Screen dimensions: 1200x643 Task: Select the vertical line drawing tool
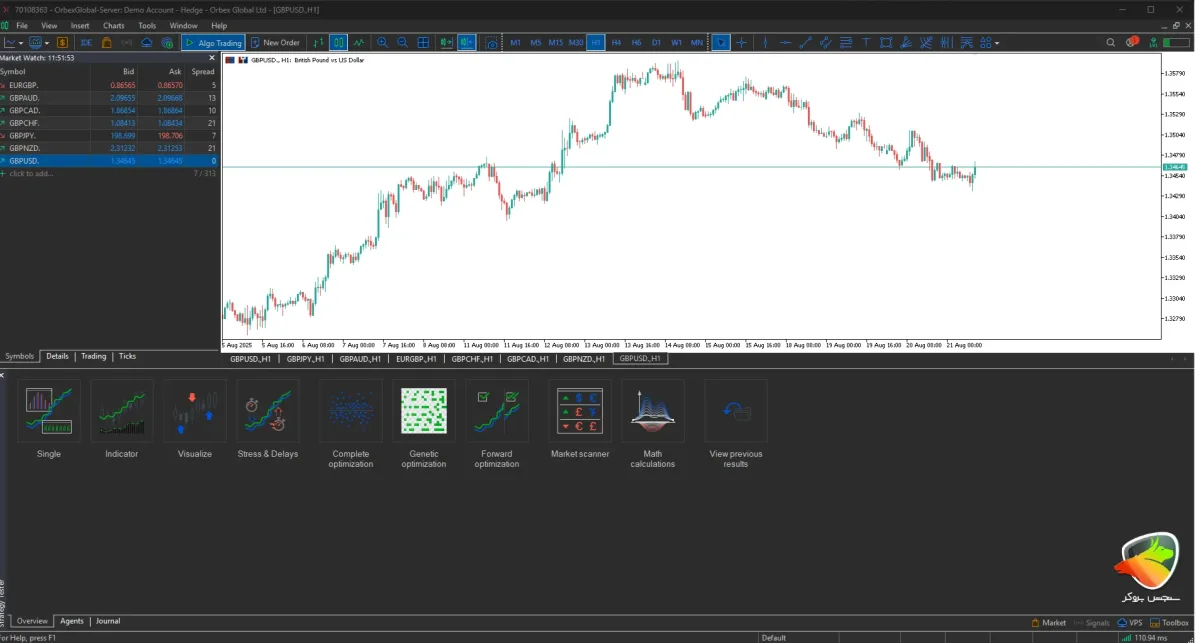[765, 43]
